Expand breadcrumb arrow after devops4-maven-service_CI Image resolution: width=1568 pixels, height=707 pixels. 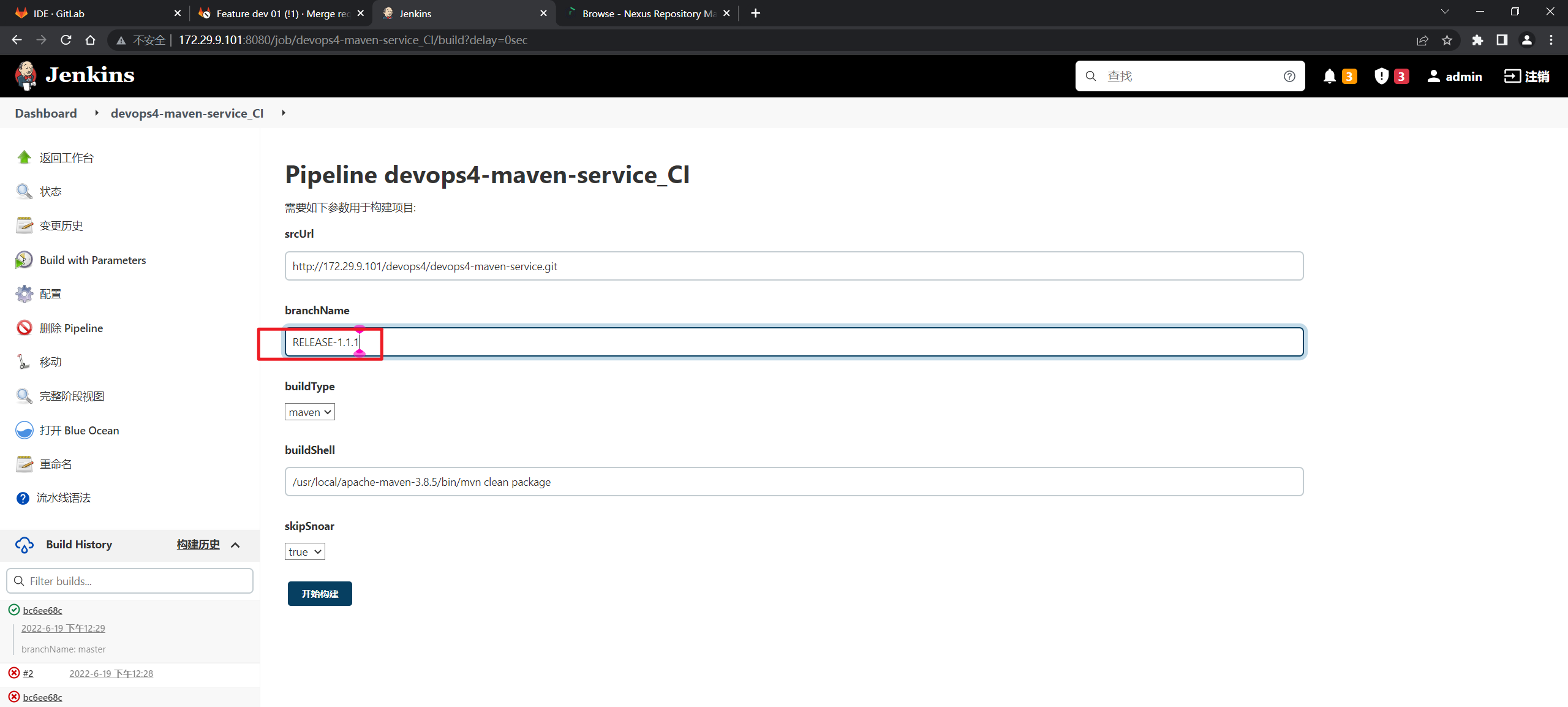pos(284,113)
